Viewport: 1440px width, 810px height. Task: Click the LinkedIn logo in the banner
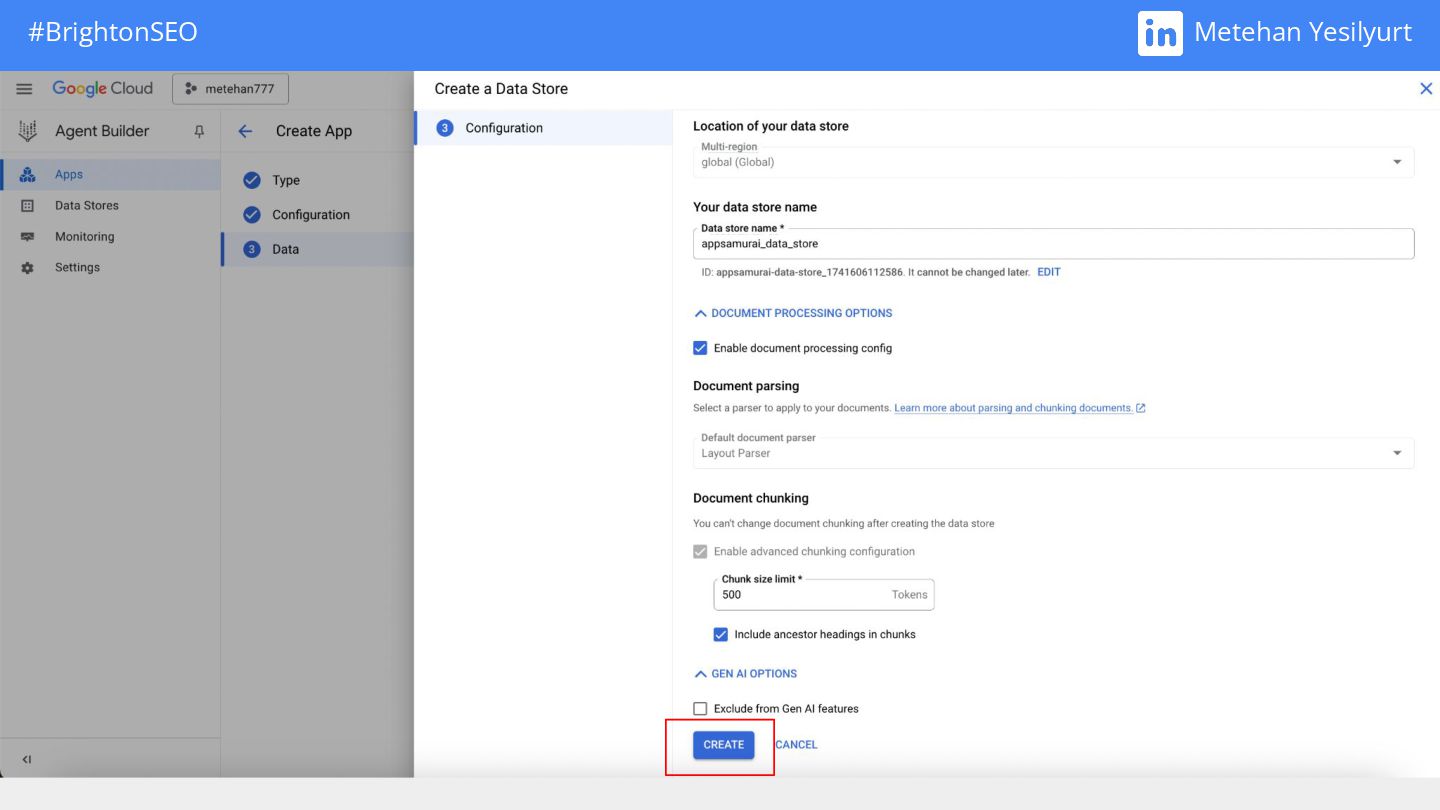[1160, 33]
